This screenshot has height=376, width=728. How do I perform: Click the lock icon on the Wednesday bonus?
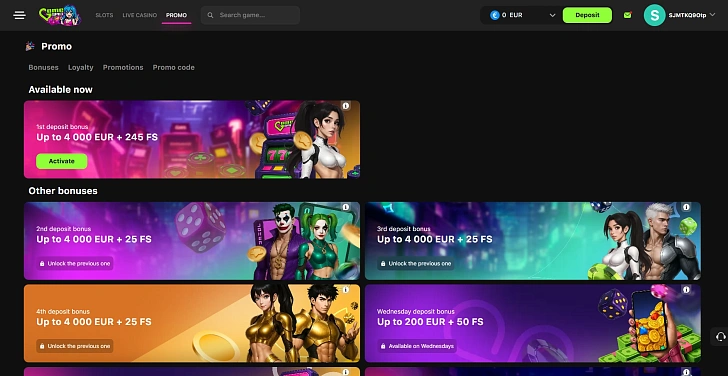point(383,346)
